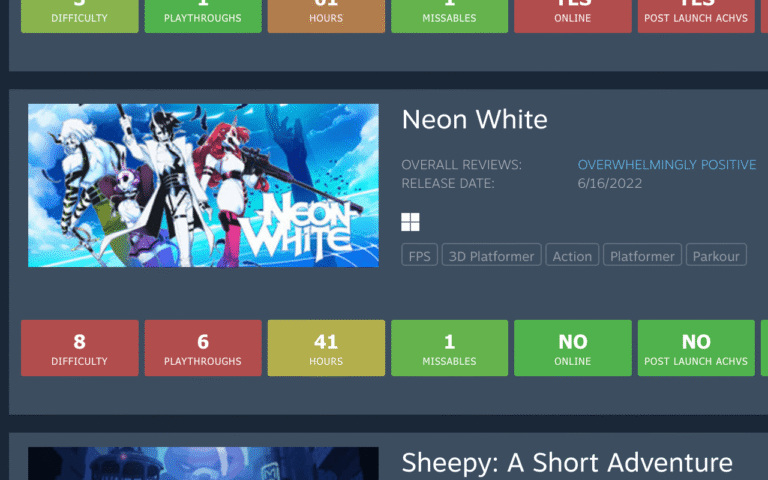Click Neon White's NO Post Launch Achvs tile
The height and width of the screenshot is (480, 768).
point(696,348)
